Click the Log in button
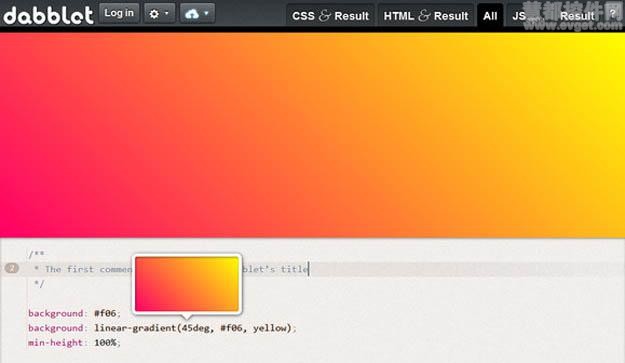Image resolution: width=625 pixels, height=363 pixels. [x=119, y=13]
